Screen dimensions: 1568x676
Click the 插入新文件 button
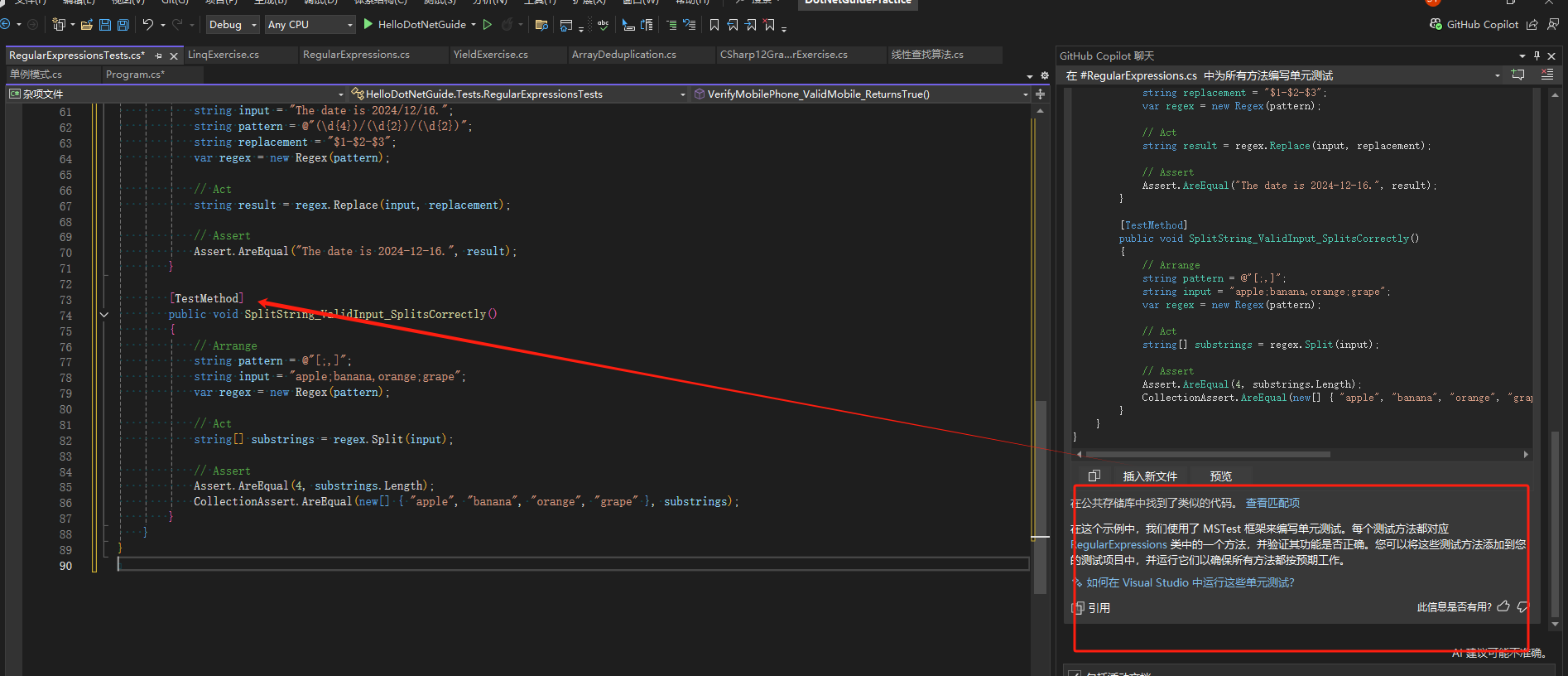click(1149, 476)
